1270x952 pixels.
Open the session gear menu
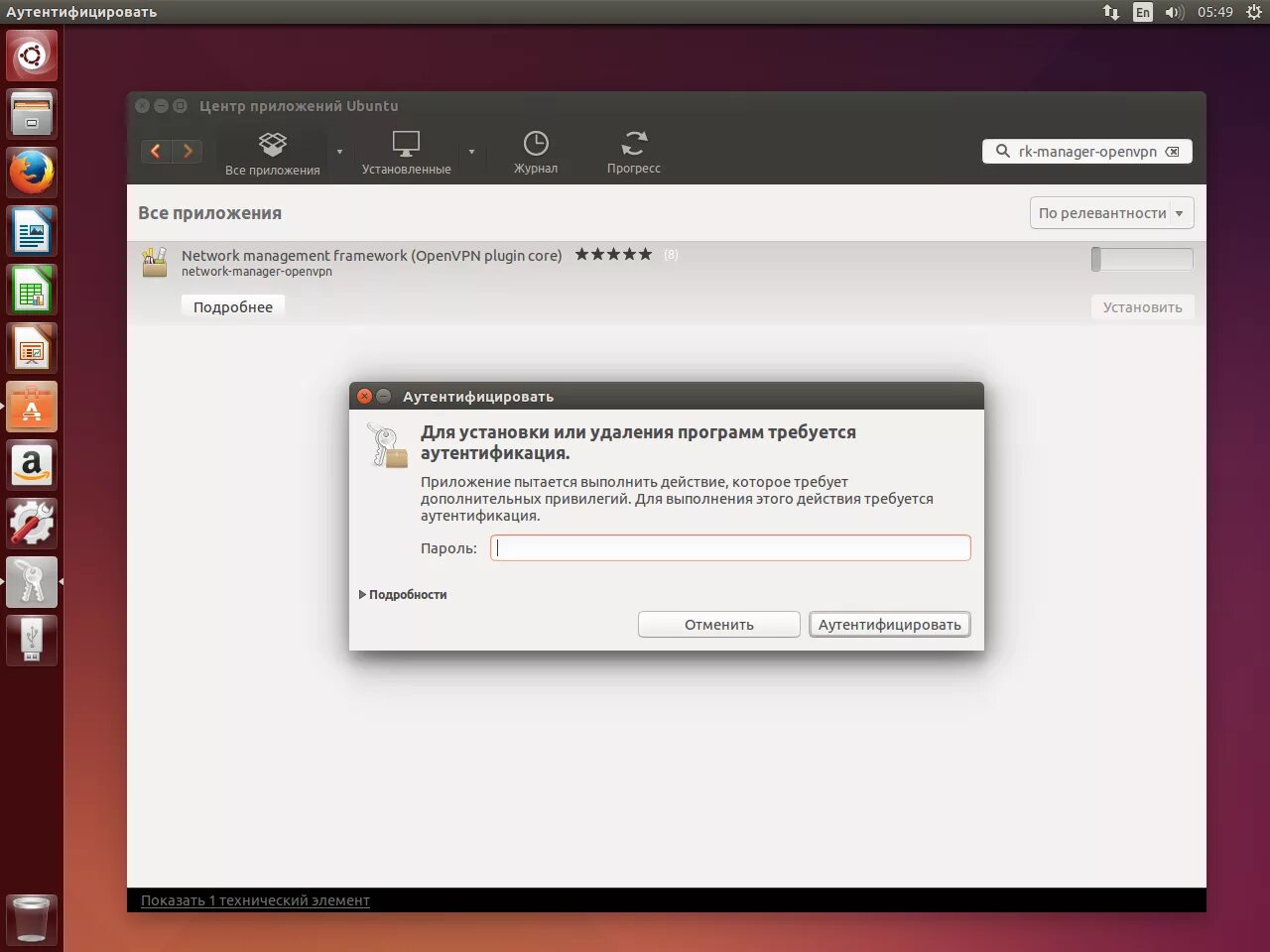(1254, 12)
